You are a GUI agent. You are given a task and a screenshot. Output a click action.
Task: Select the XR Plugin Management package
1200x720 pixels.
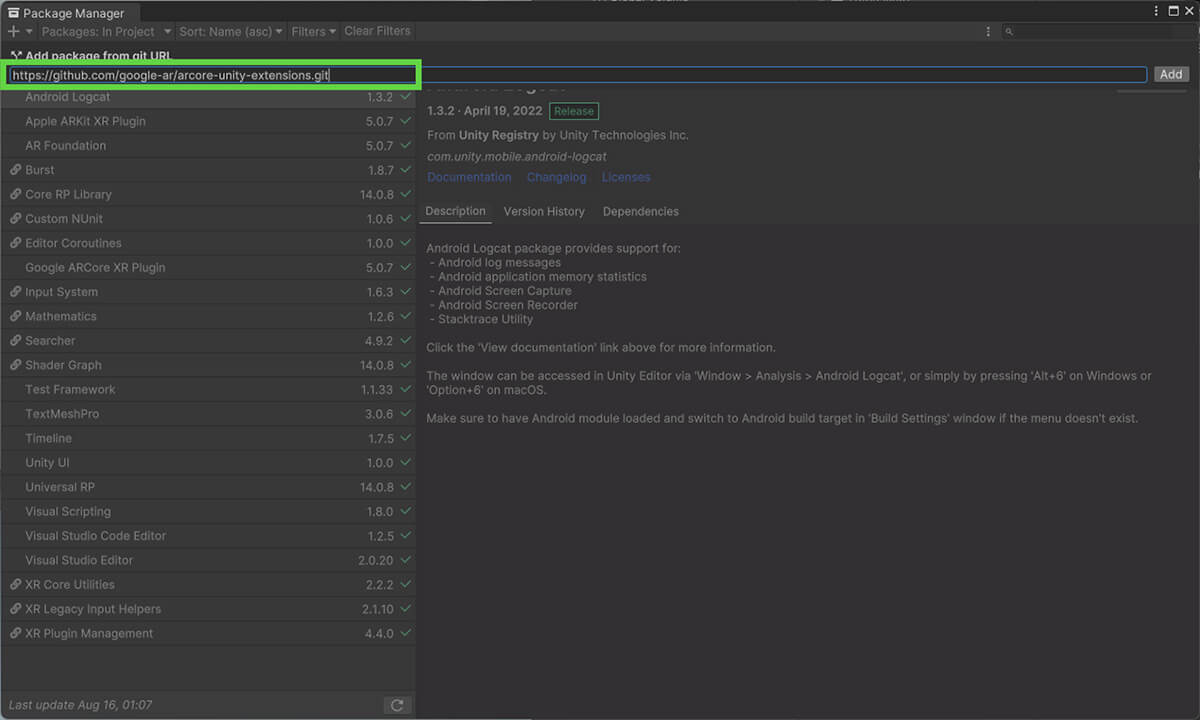click(208, 633)
